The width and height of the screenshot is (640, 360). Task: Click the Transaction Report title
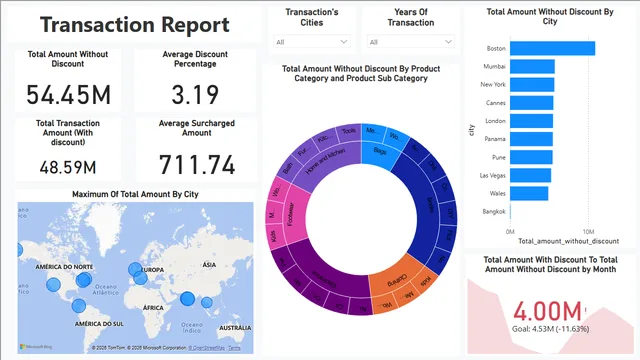135,24
